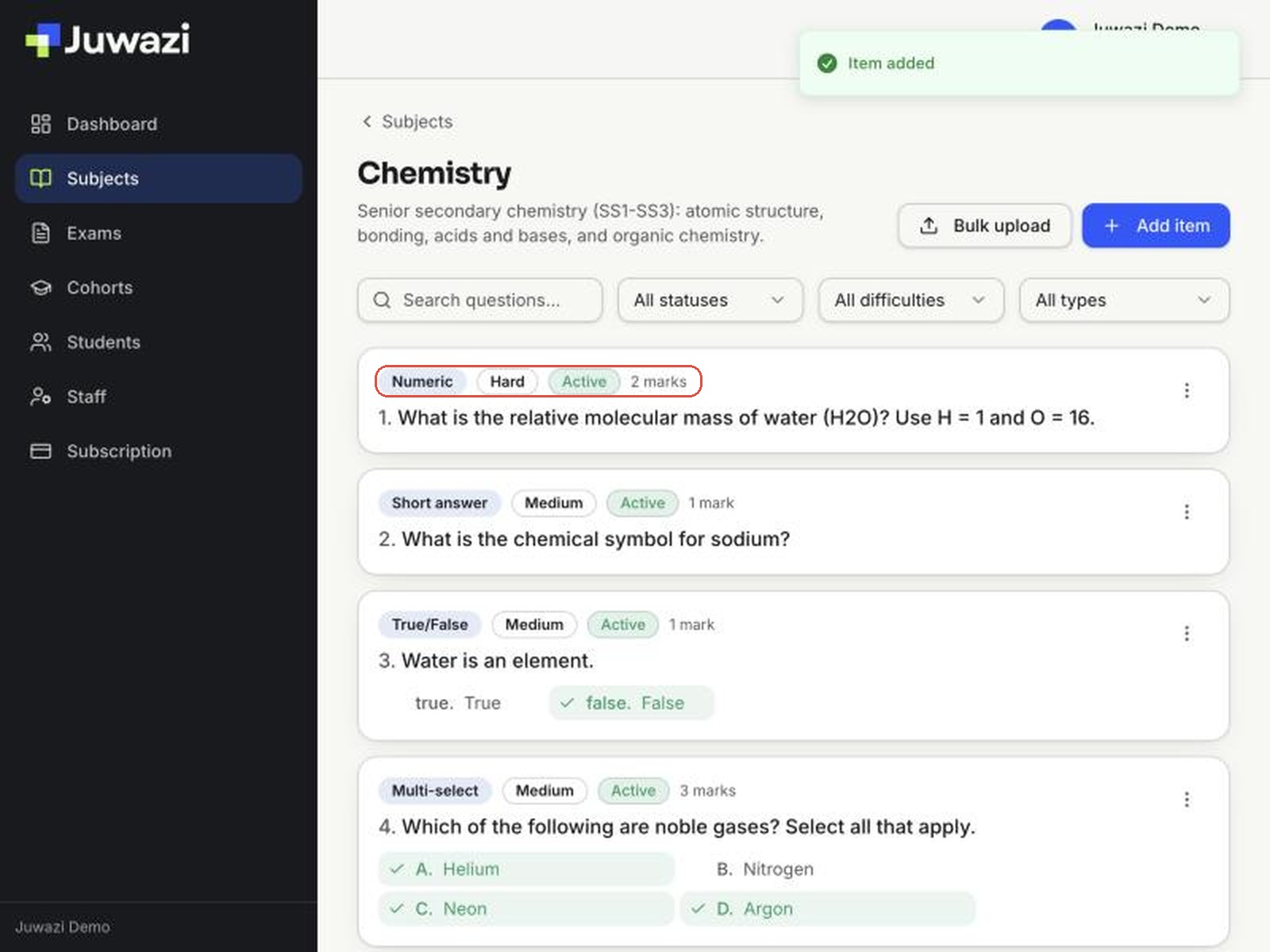
Task: Click the Juwazi logo
Action: pyautogui.click(x=108, y=40)
